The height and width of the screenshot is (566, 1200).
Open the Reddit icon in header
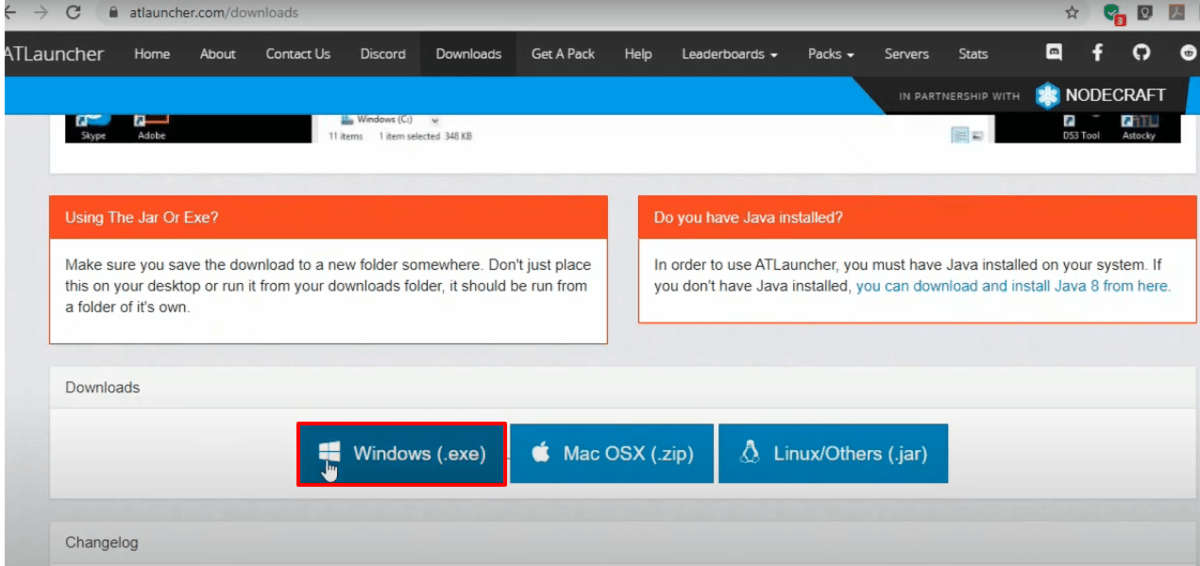click(1188, 54)
